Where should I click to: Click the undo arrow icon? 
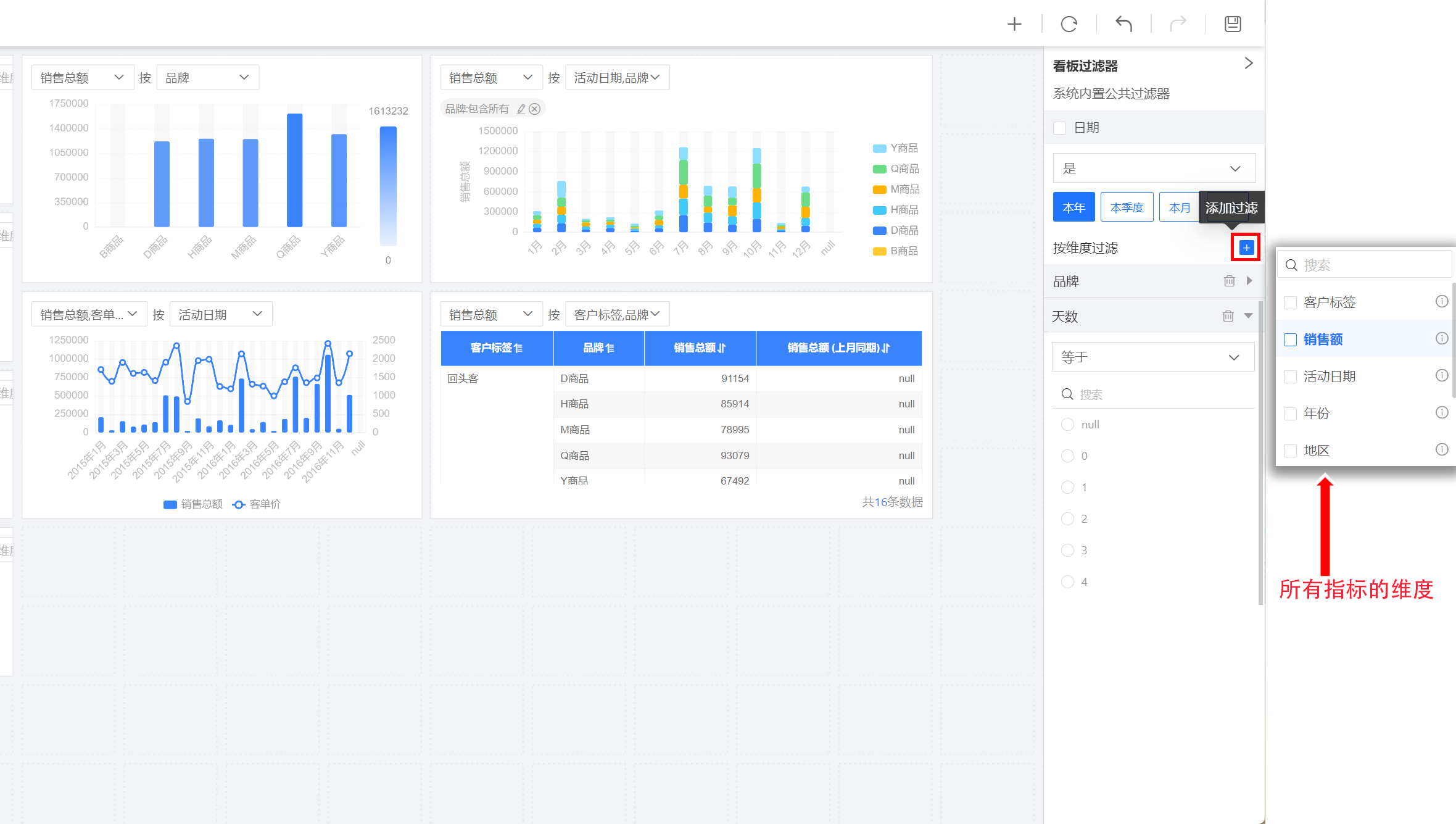pos(1123,24)
